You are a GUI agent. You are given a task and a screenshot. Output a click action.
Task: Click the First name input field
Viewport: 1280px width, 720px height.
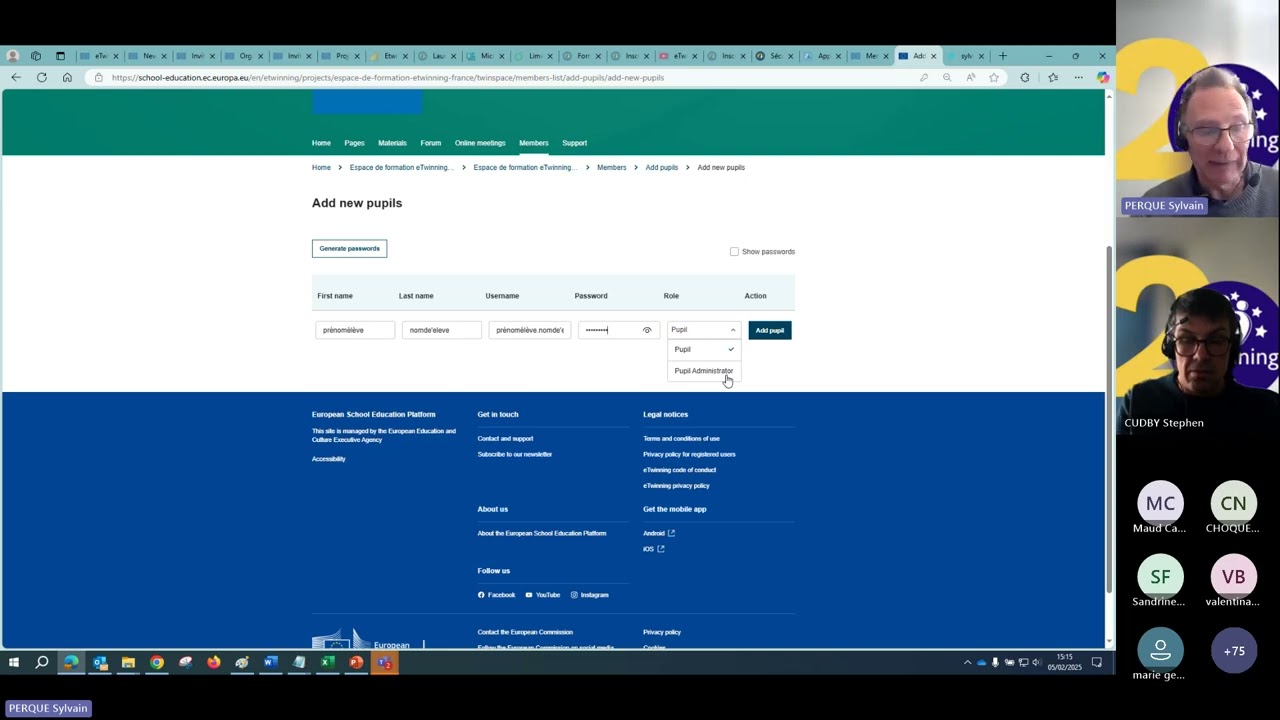355,330
